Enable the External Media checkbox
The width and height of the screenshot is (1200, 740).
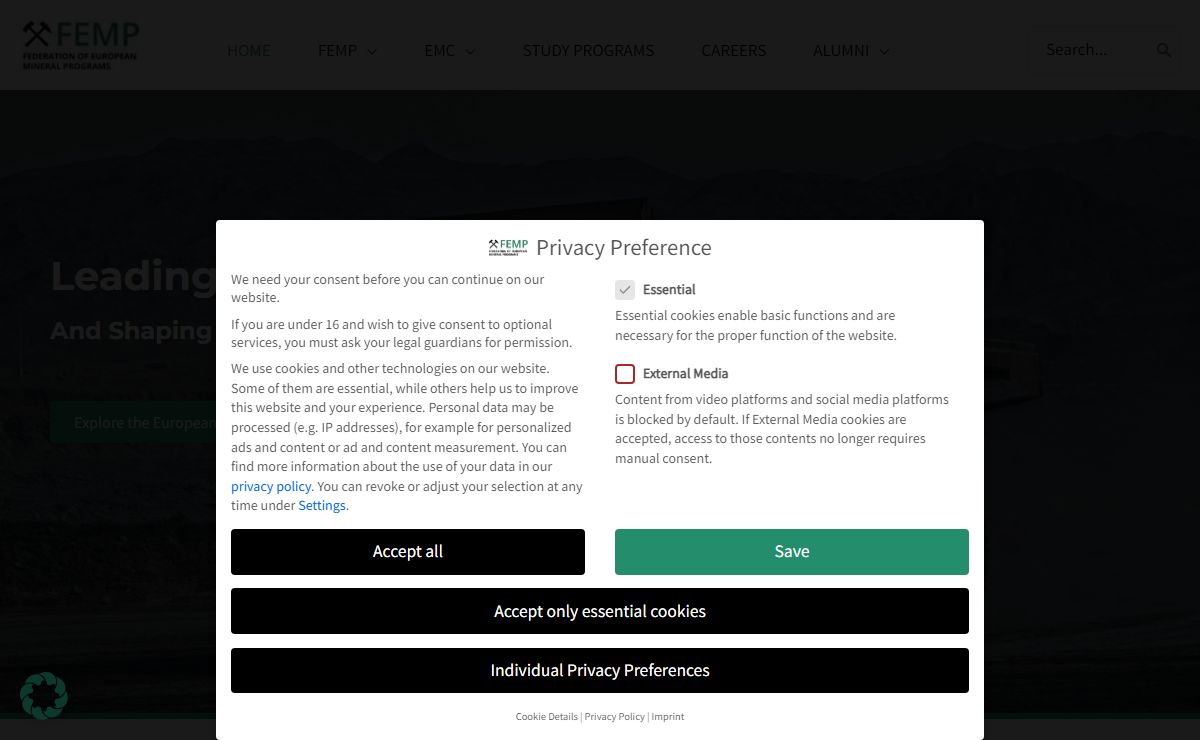pos(625,374)
